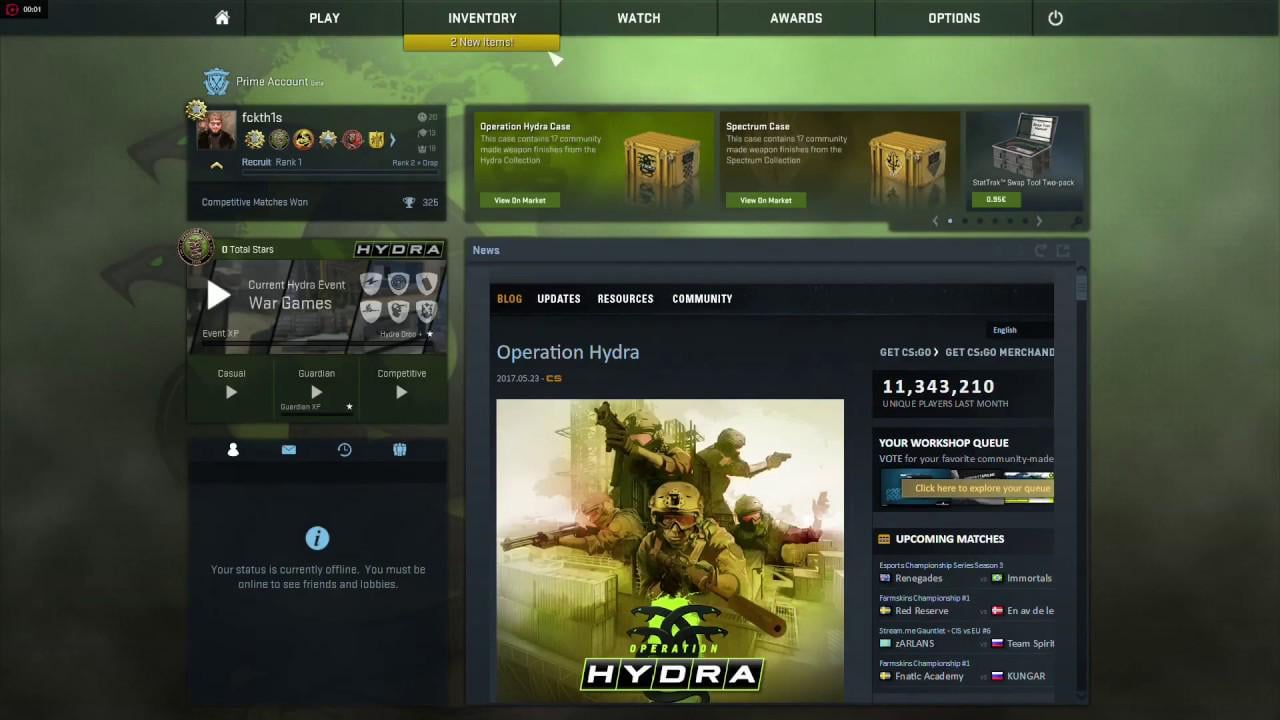
Task: Open the OPTIONS menu
Action: [x=954, y=18]
